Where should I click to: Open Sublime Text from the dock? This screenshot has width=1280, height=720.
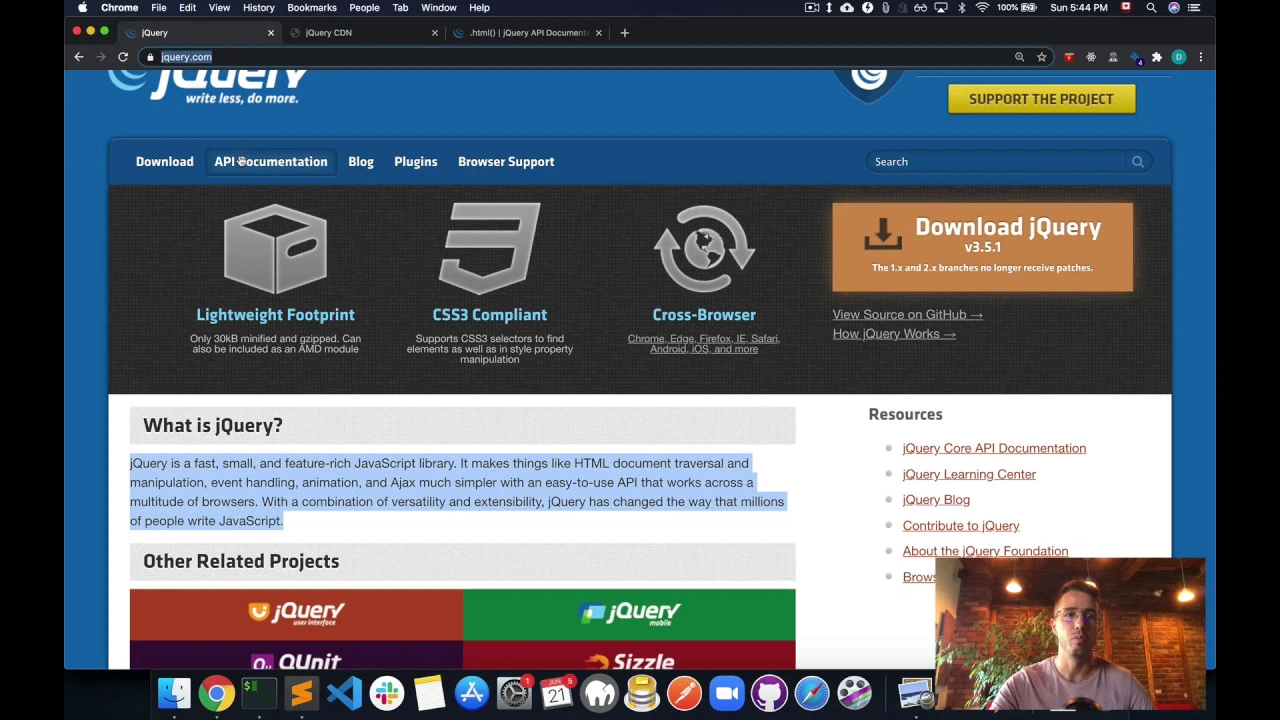pyautogui.click(x=301, y=694)
